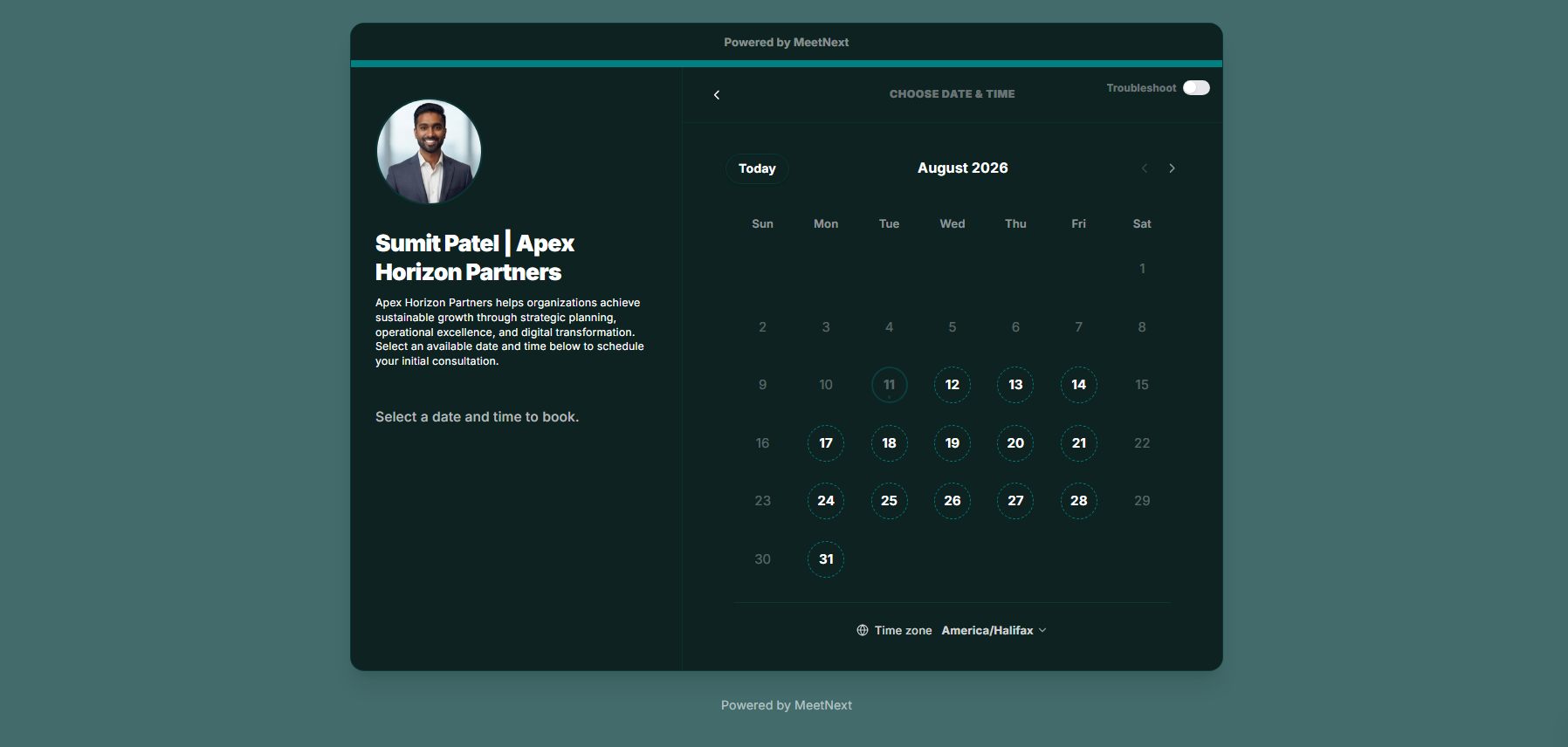
Task: Go back using the left chevron arrow
Action: point(717,94)
